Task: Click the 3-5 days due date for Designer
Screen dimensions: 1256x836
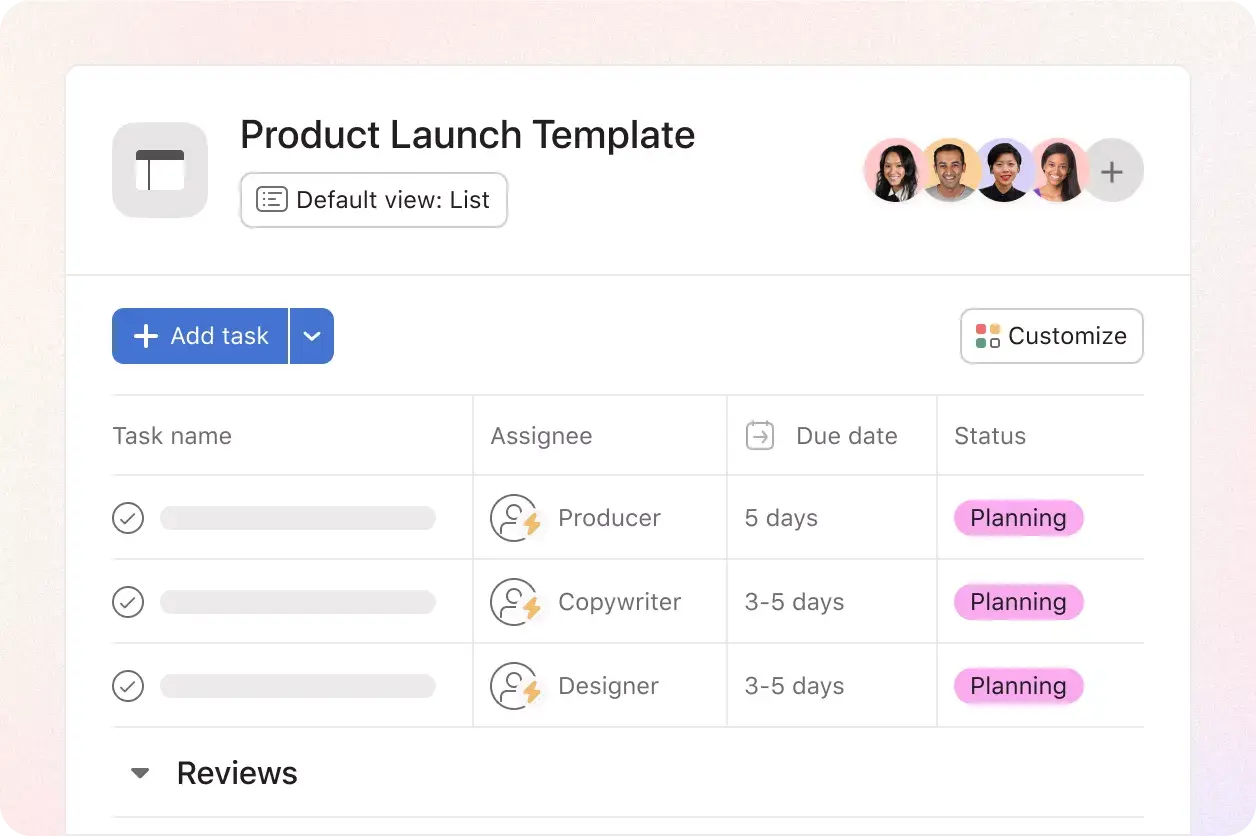Action: tap(794, 686)
